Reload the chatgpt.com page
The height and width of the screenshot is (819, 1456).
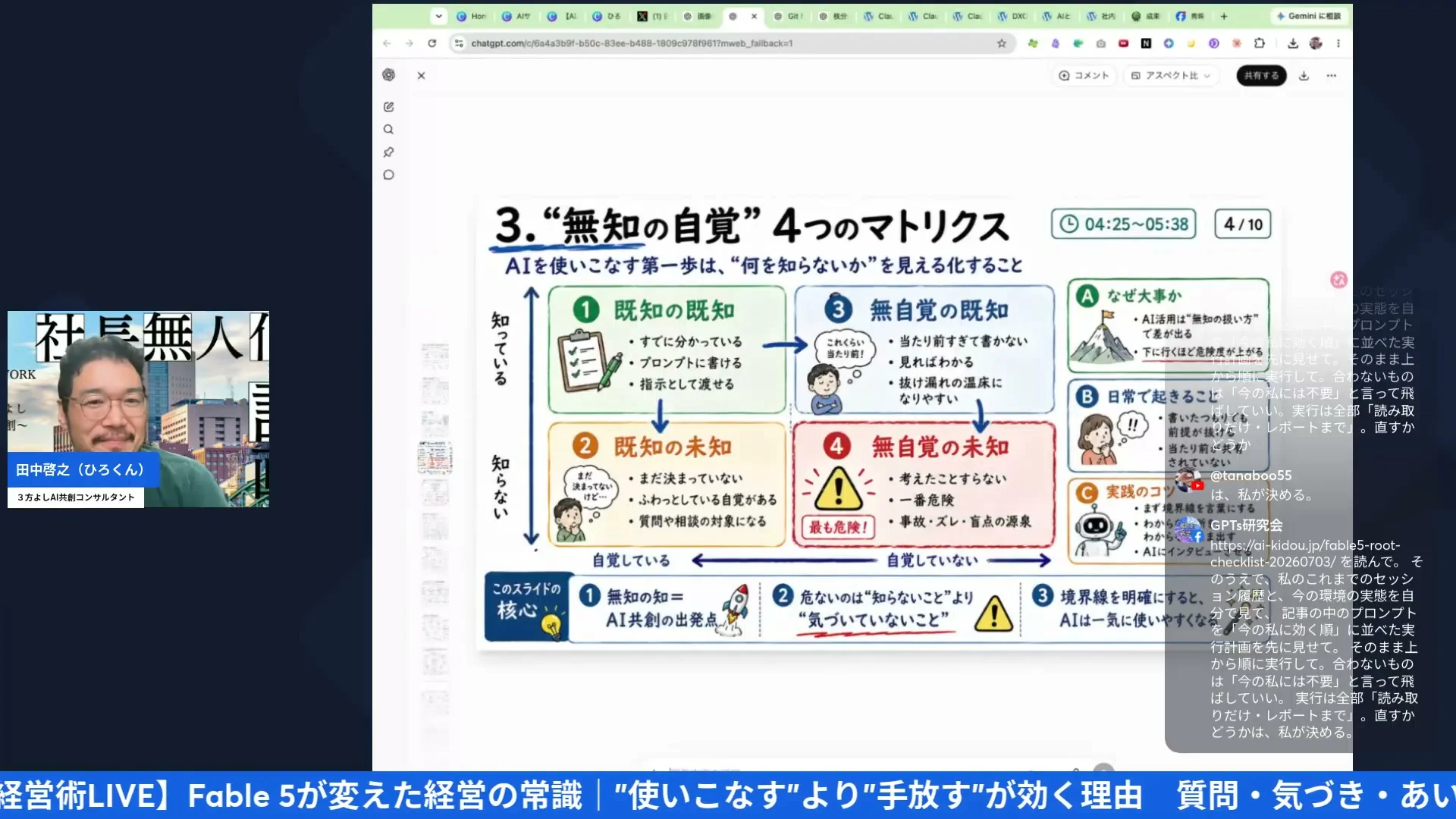coord(432,43)
